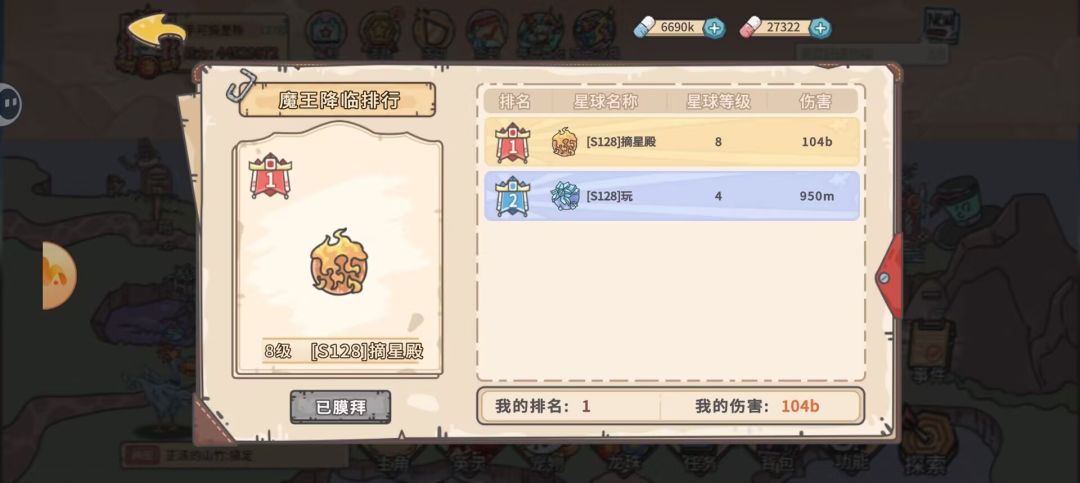Viewport: 1080px width, 483px height.
Task: Click the 伤害 column header
Action: click(x=815, y=102)
